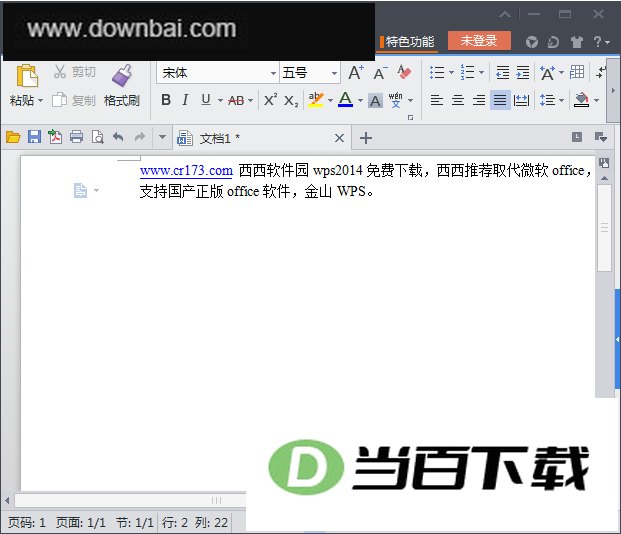Decrease paragraph indent
The width and height of the screenshot is (621, 534).
(503, 72)
